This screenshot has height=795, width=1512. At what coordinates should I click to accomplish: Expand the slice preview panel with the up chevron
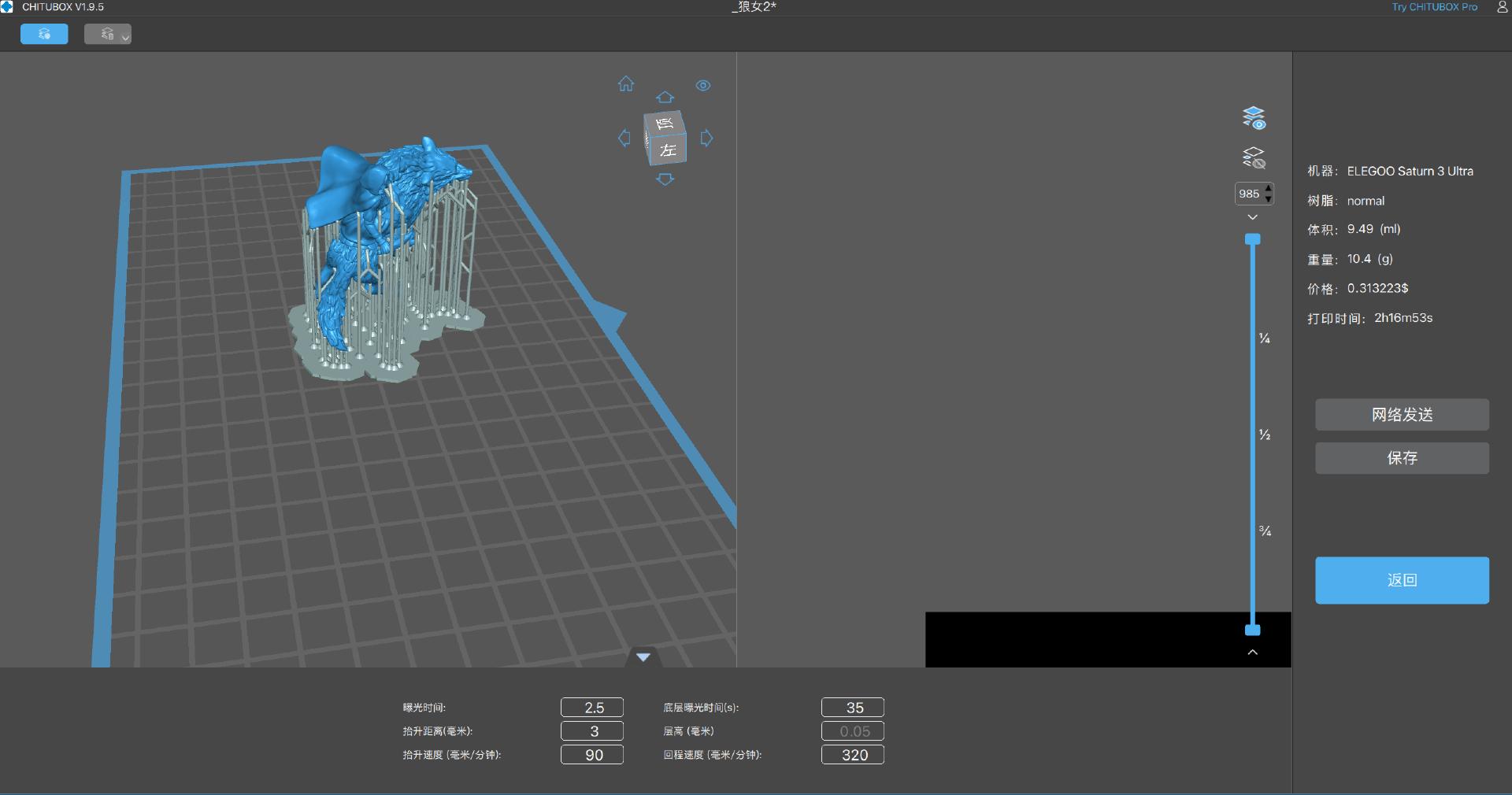point(1252,652)
